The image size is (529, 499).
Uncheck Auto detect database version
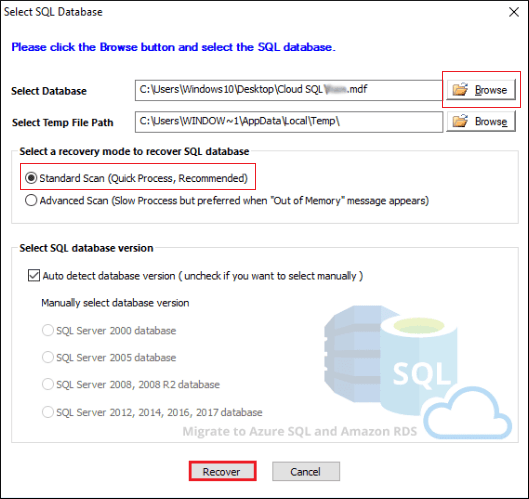point(34,275)
